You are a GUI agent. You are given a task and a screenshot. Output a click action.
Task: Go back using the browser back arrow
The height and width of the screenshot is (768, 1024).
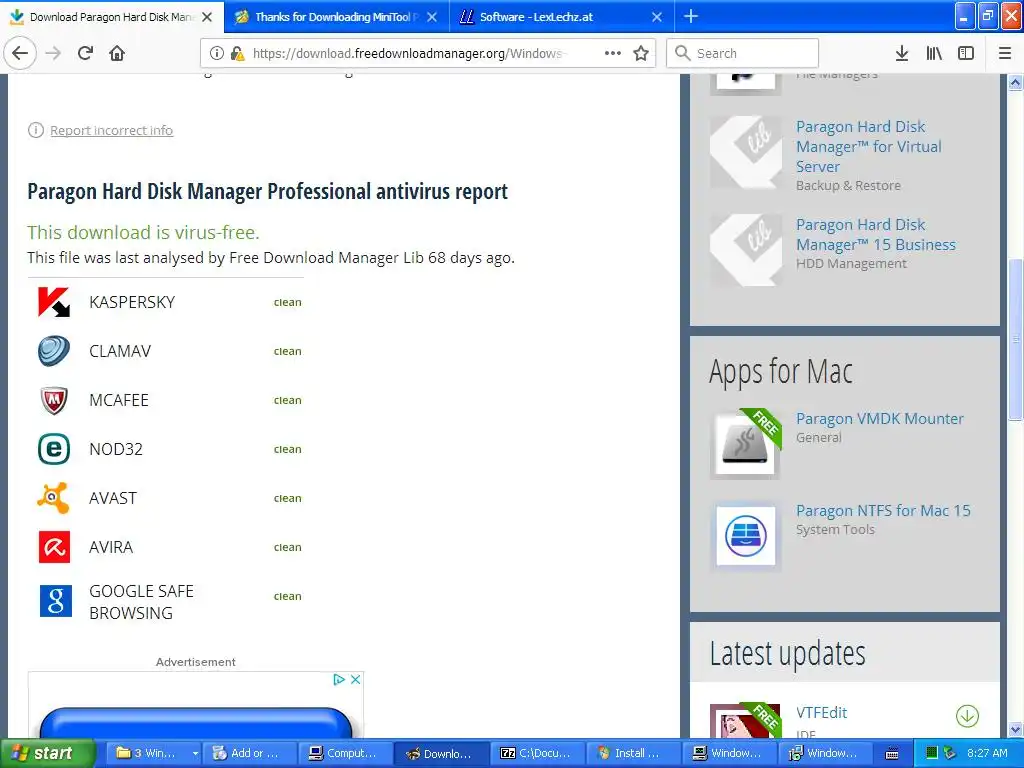[20, 53]
